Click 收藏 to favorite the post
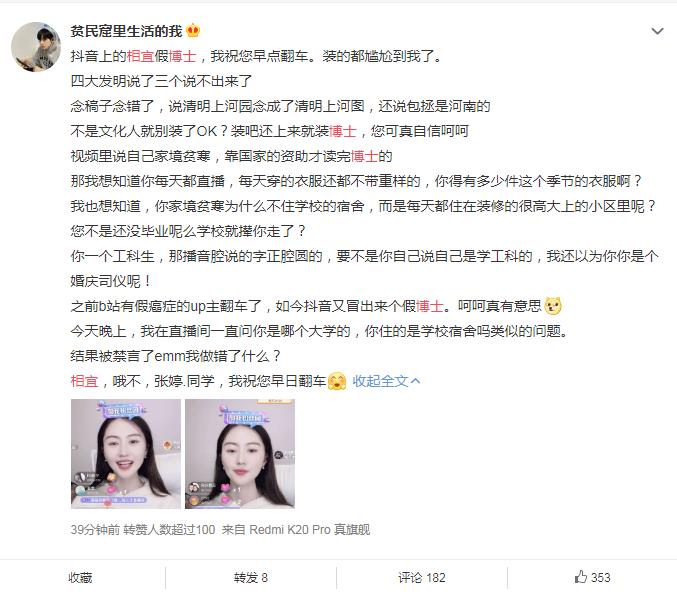 (80, 577)
